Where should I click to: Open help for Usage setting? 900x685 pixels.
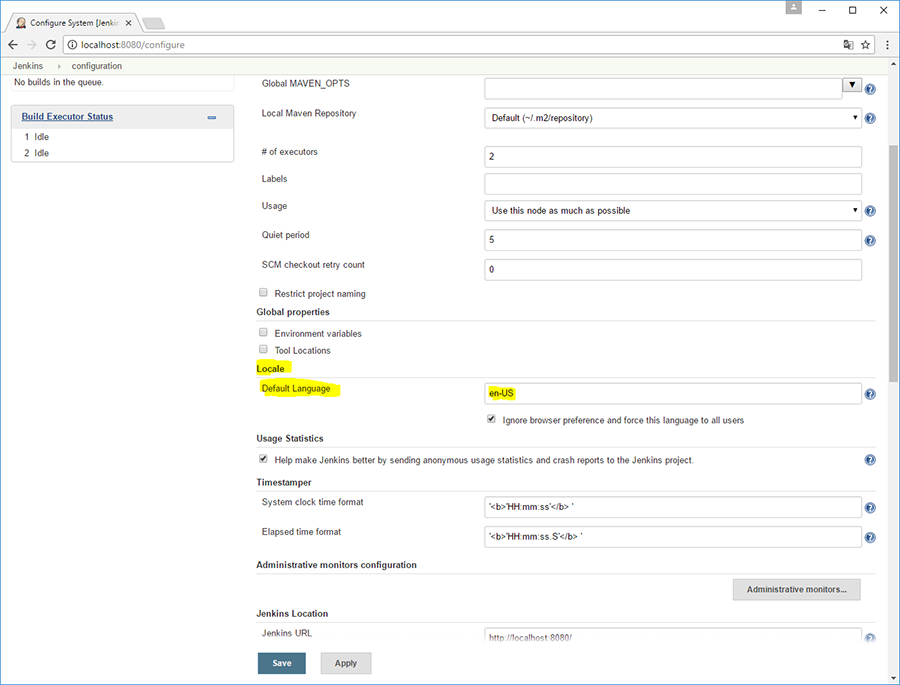coord(870,211)
